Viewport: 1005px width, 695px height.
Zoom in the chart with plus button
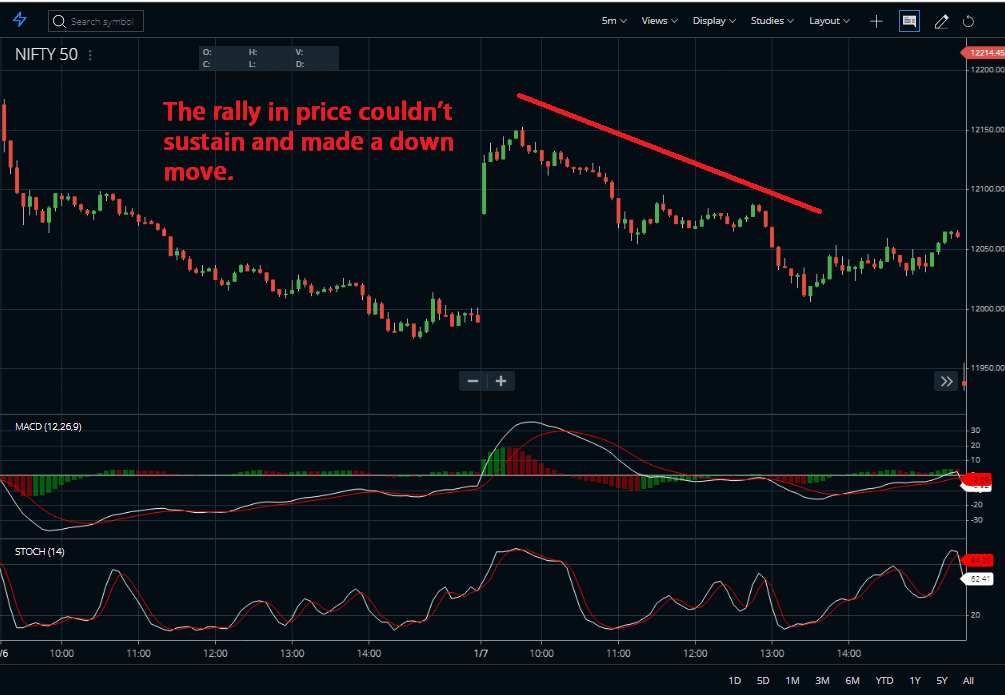click(x=501, y=381)
